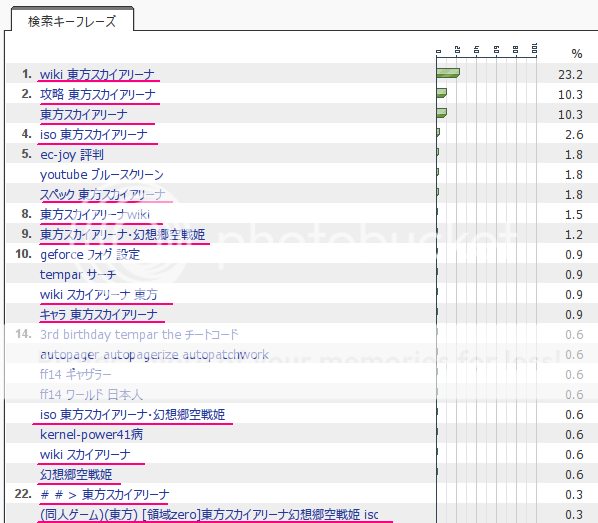Screen dimensions: 598x523
Task: Select the 'ff14 ワールド 日本人' search phrase
Action: point(91,394)
